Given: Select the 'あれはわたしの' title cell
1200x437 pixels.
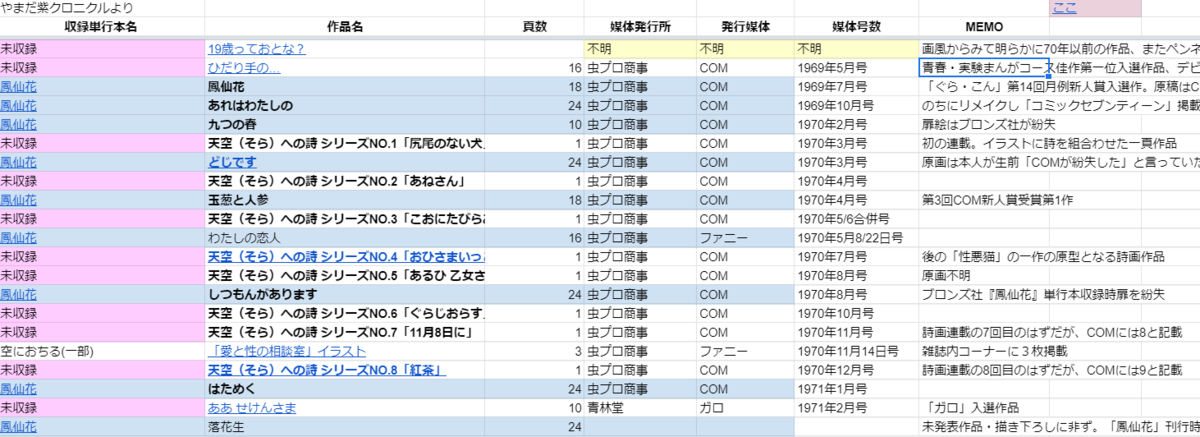Looking at the screenshot, I should [x=344, y=105].
